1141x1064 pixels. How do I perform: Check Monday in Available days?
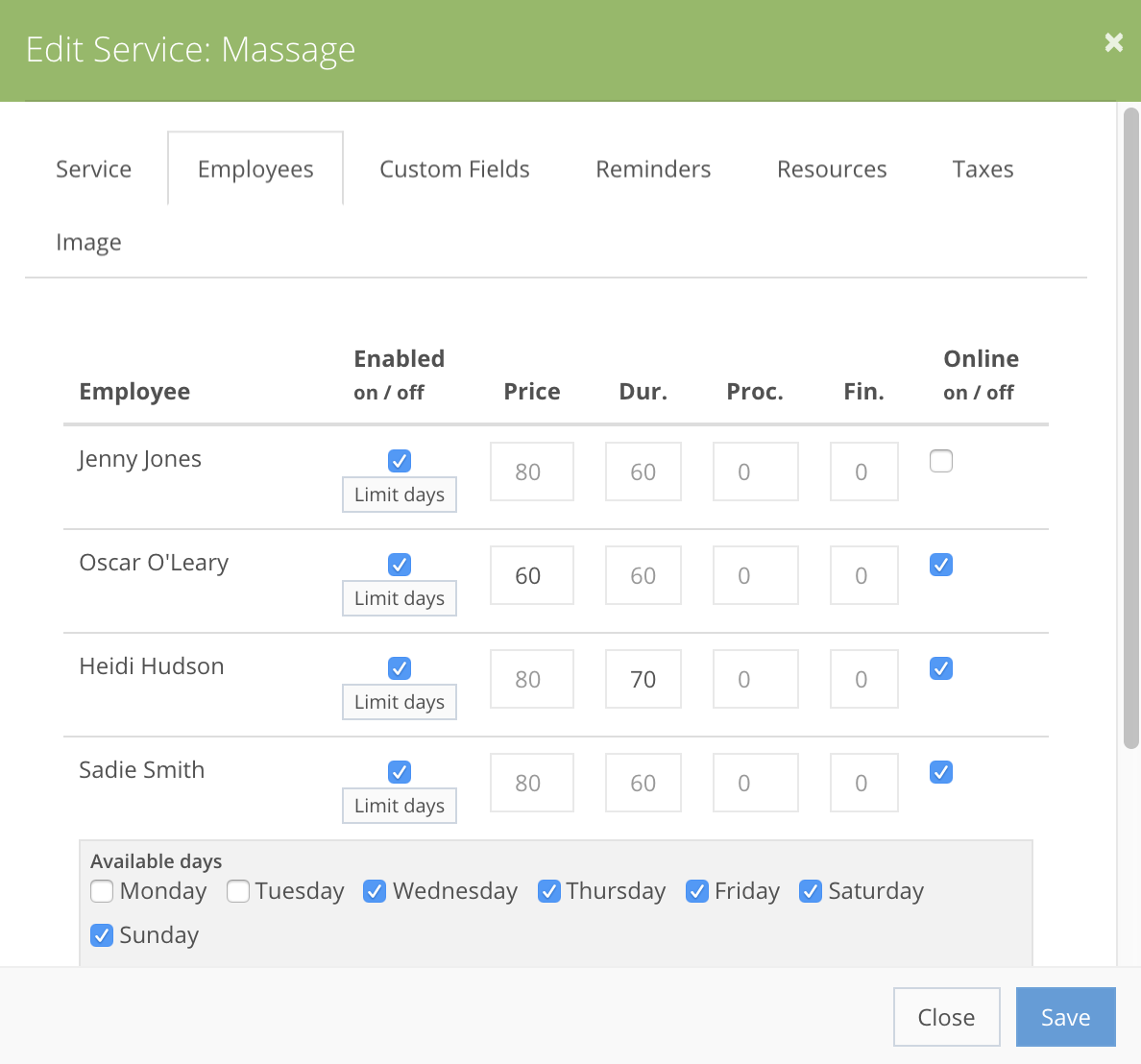coord(102,891)
